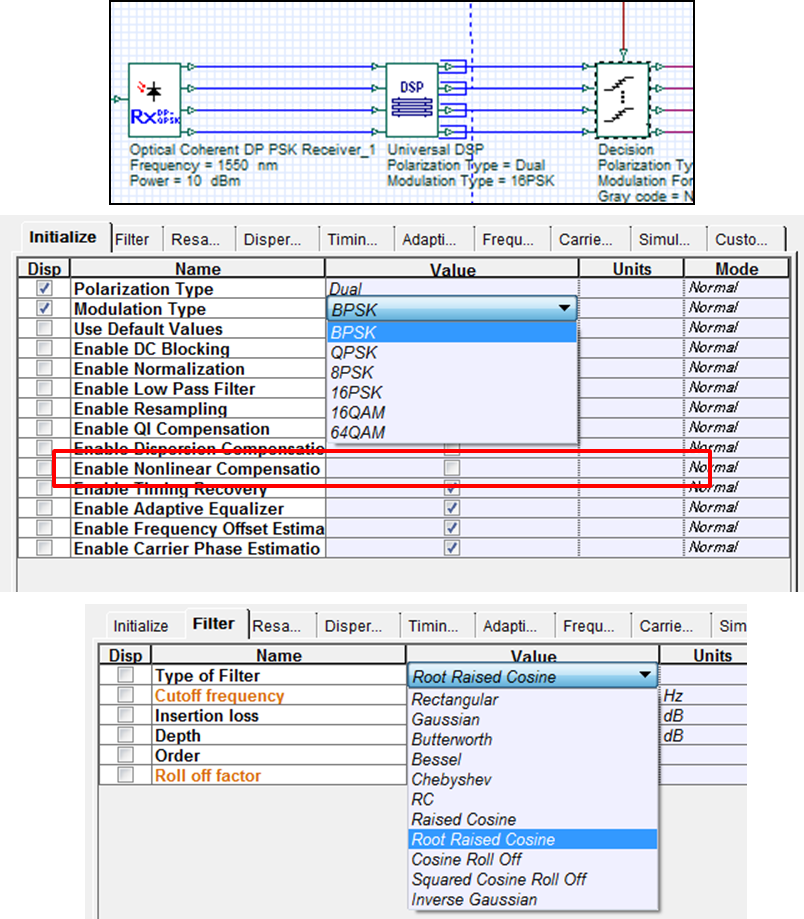Enable the Nonlinear Compensation checkbox
804x919 pixels.
(451, 468)
